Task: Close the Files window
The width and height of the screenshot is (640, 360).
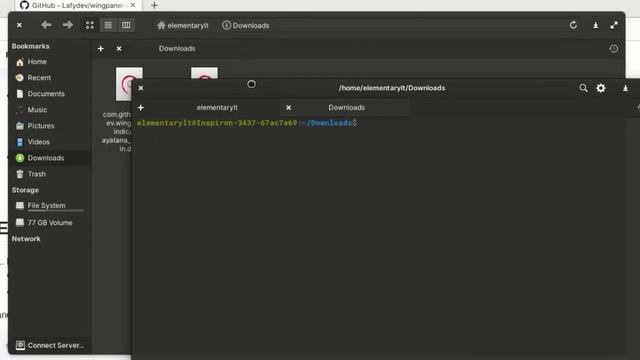Action: (19, 25)
